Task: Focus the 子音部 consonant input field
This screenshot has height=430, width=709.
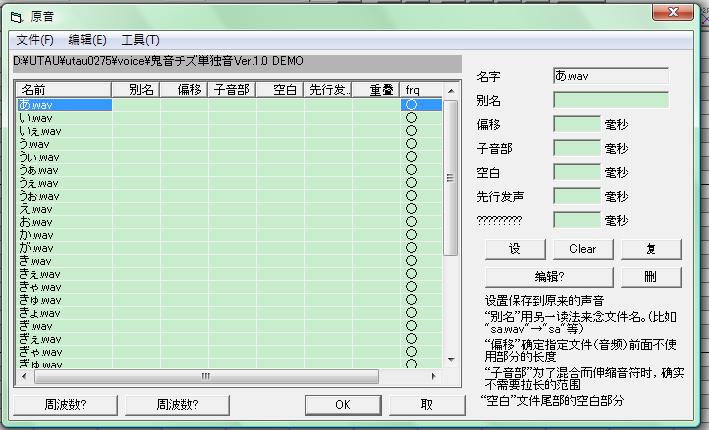Action: coord(577,148)
